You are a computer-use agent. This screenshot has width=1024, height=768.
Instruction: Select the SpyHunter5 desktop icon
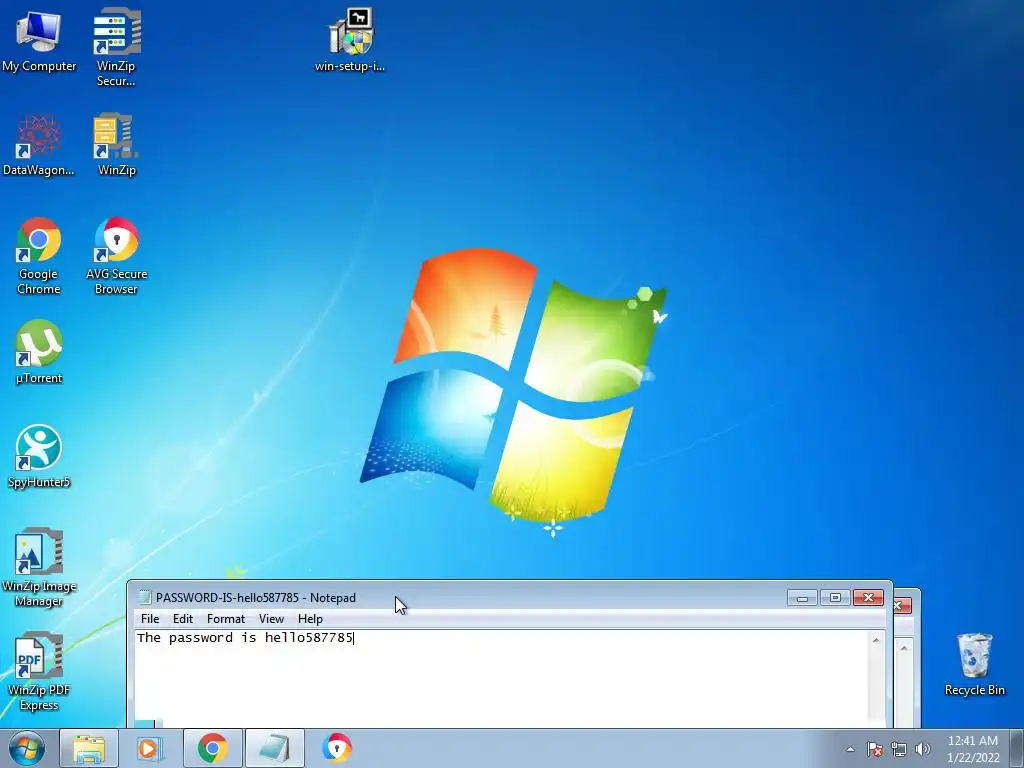tap(39, 456)
